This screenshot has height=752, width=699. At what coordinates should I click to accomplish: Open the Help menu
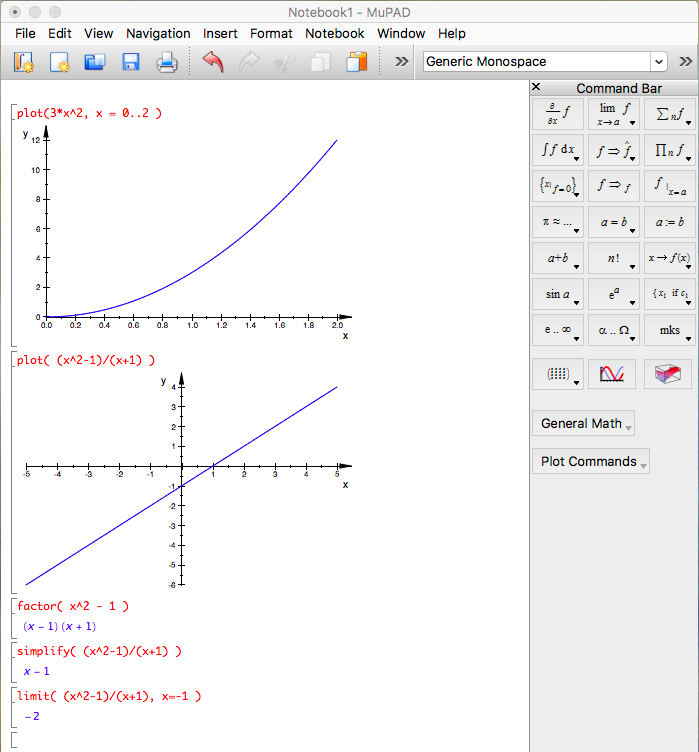tap(451, 34)
